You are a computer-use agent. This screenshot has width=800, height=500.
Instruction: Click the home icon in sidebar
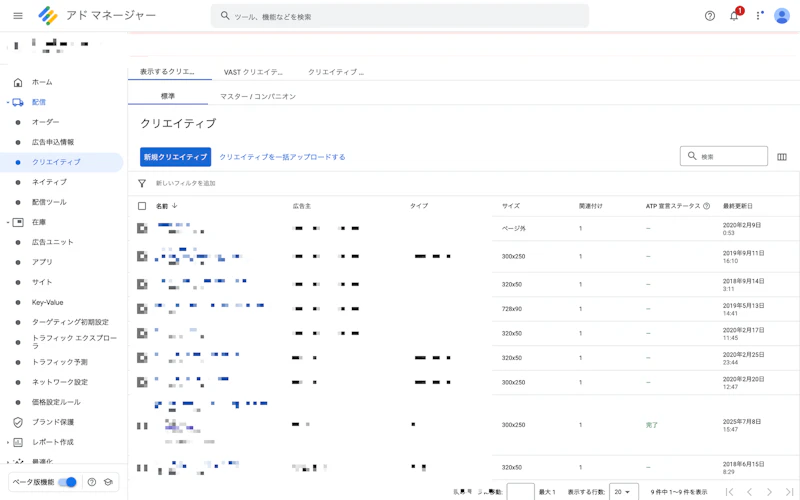tap(18, 82)
